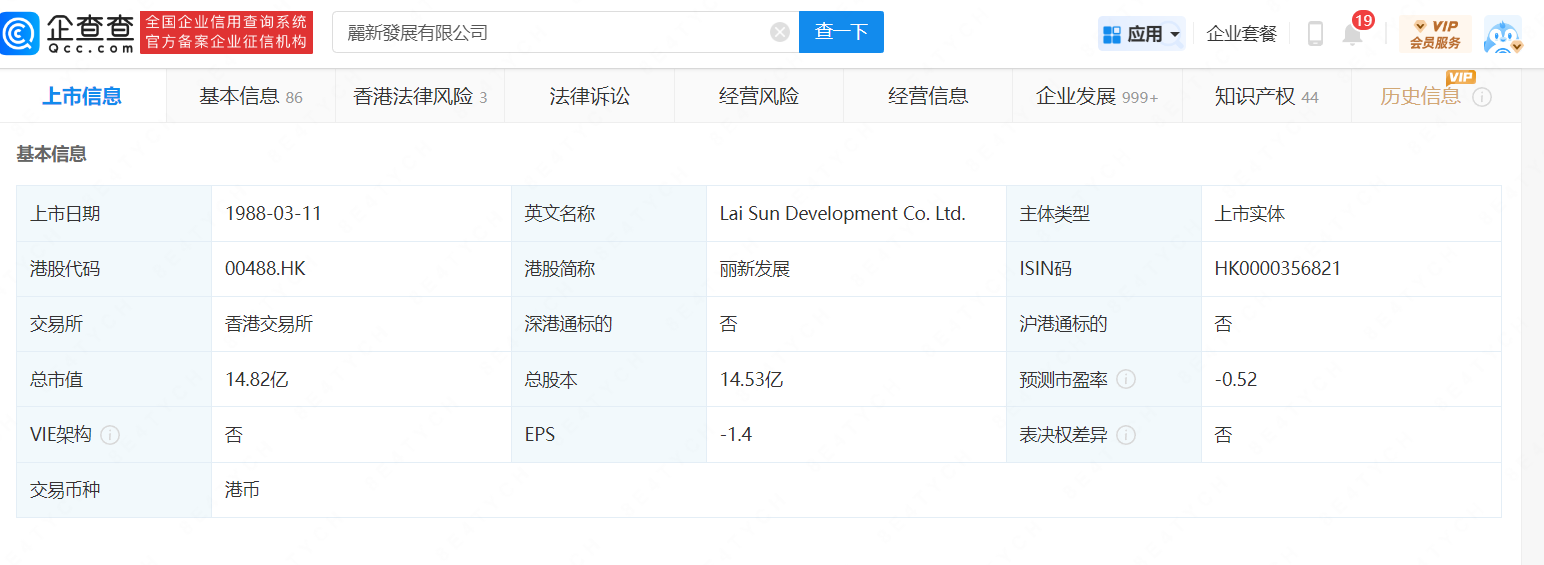1544x565 pixels.
Task: Switch to the 香港法律风险 tab
Action: tap(420, 97)
